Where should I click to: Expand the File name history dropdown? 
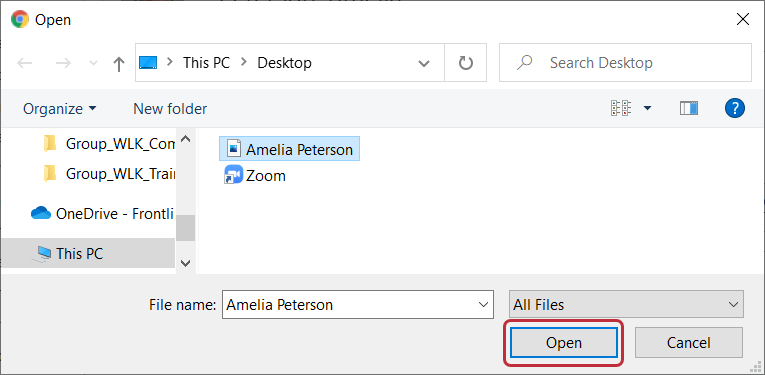[x=483, y=305]
